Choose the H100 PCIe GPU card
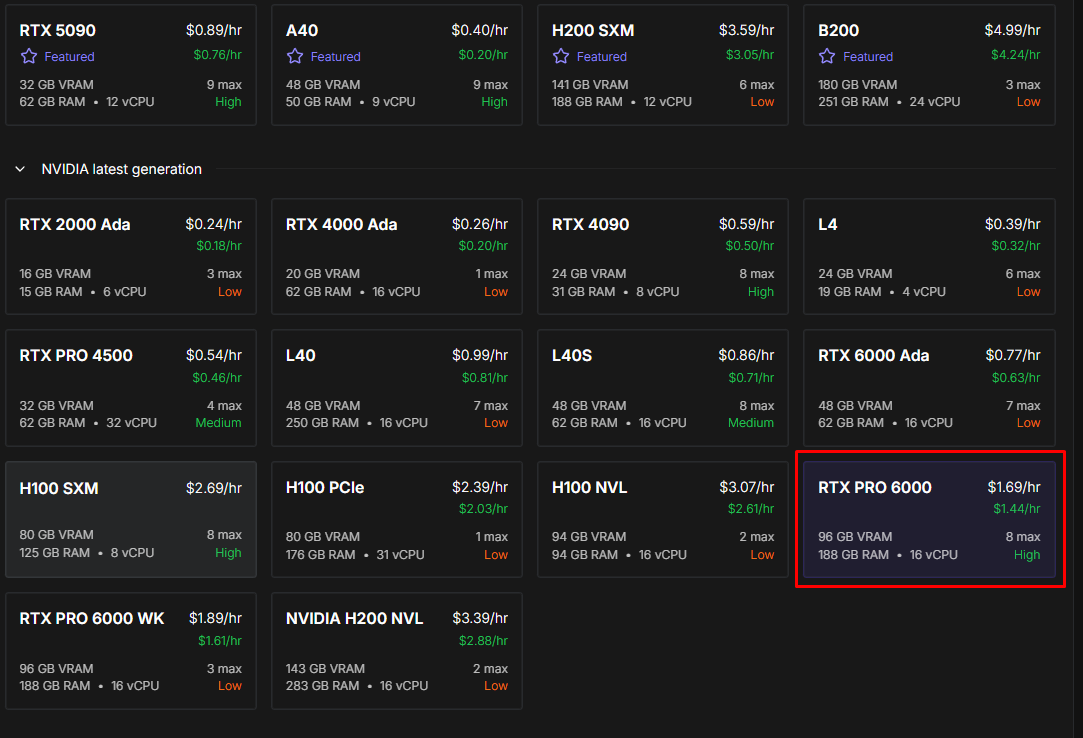The image size is (1083, 738). tap(396, 519)
